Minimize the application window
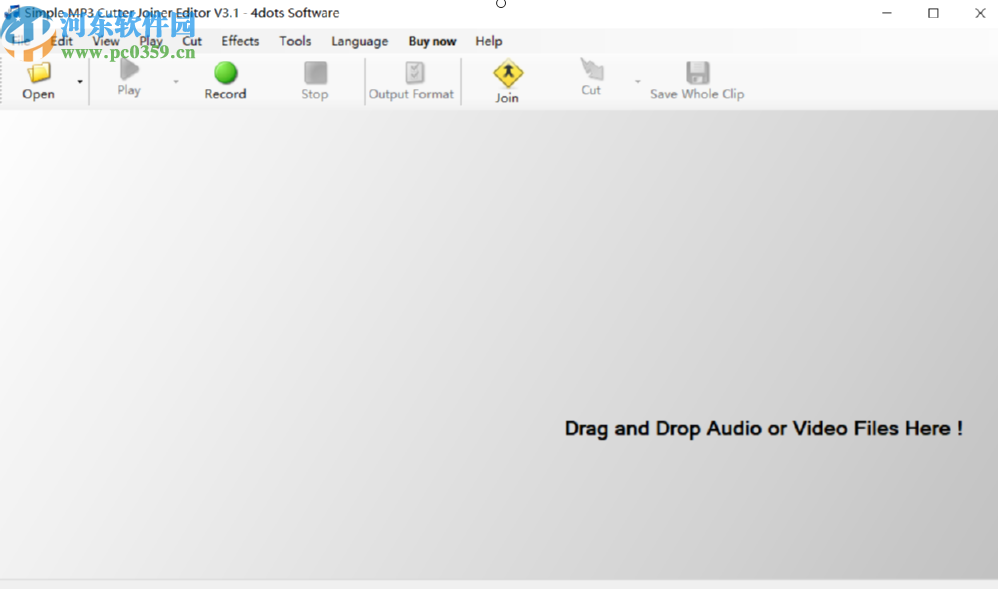The image size is (998, 589). point(887,13)
